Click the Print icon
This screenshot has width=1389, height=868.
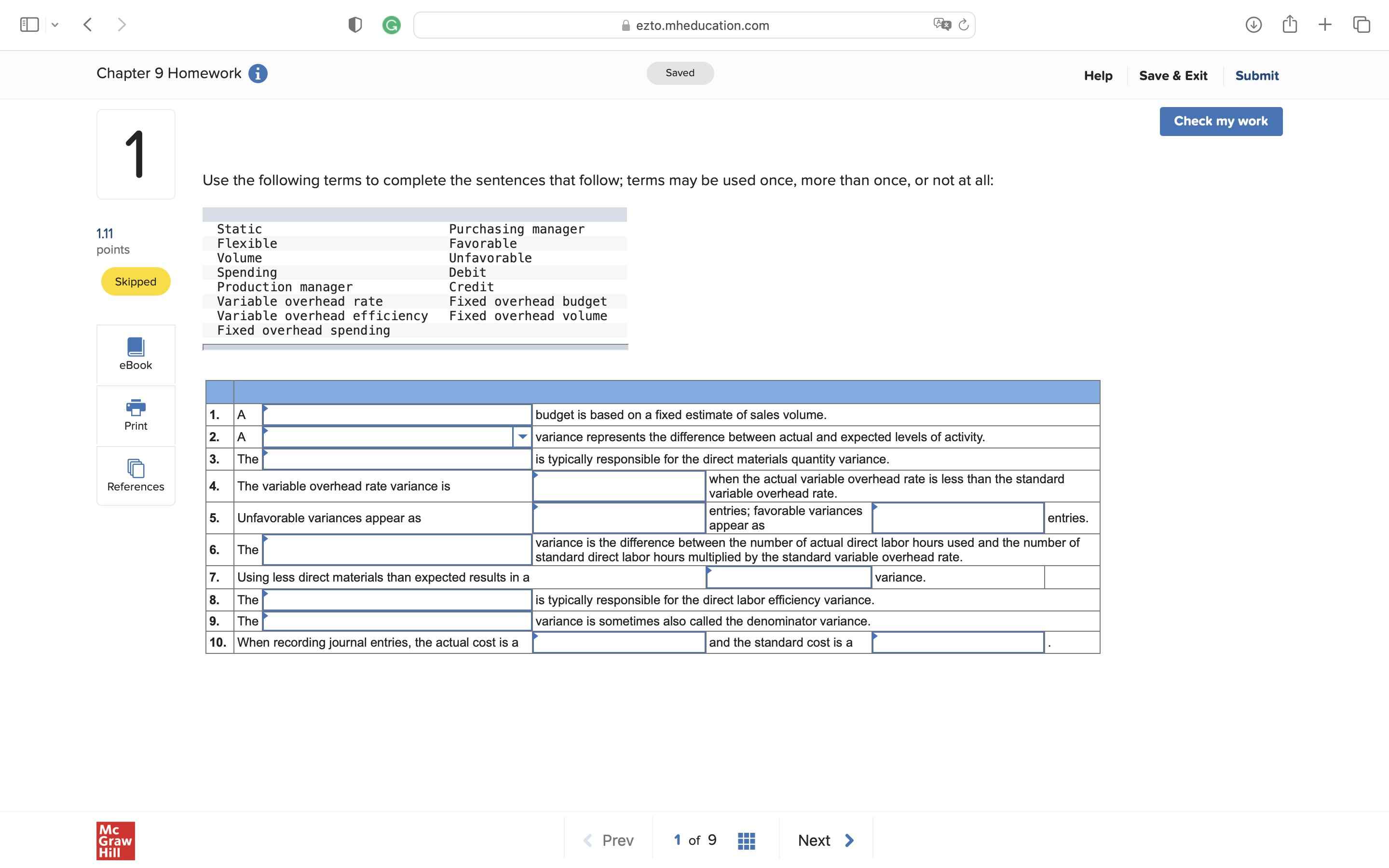click(x=136, y=407)
